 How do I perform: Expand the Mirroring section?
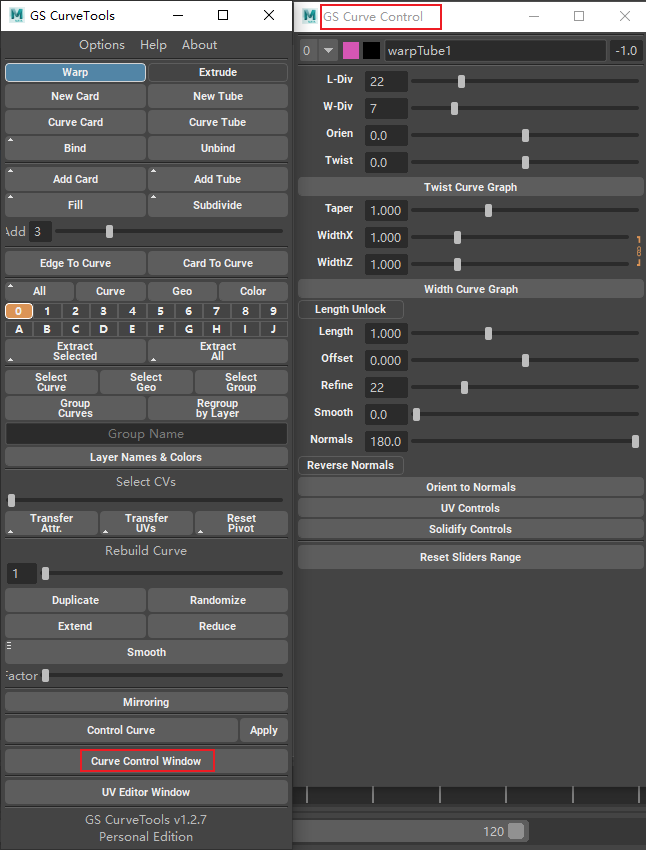pos(146,702)
